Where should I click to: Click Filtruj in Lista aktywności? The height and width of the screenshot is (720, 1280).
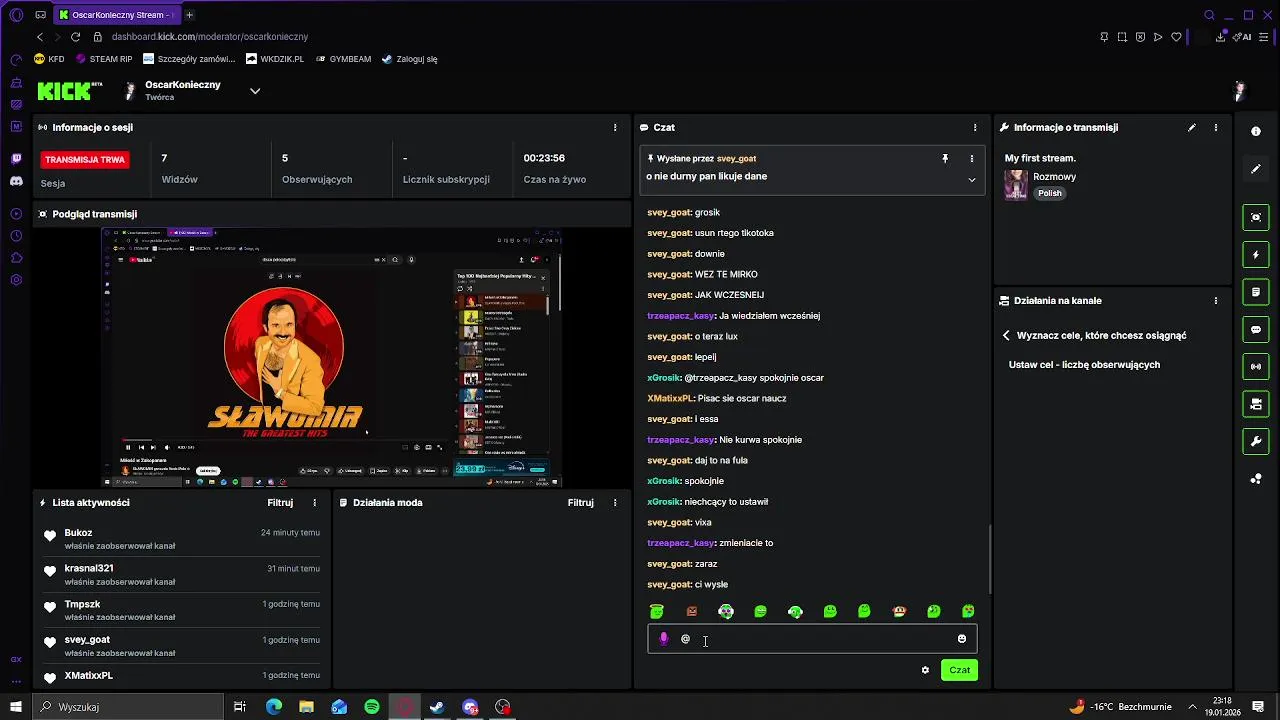point(280,503)
